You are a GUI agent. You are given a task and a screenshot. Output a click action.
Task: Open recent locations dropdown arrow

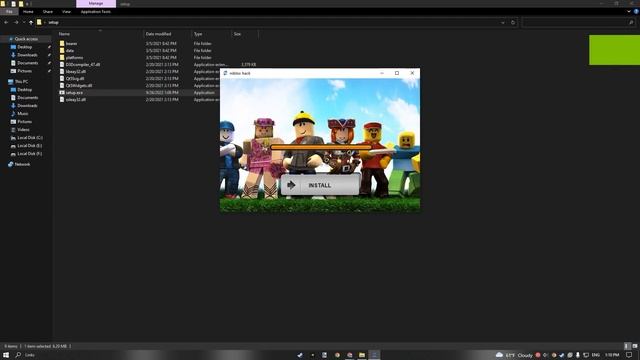click(24, 22)
